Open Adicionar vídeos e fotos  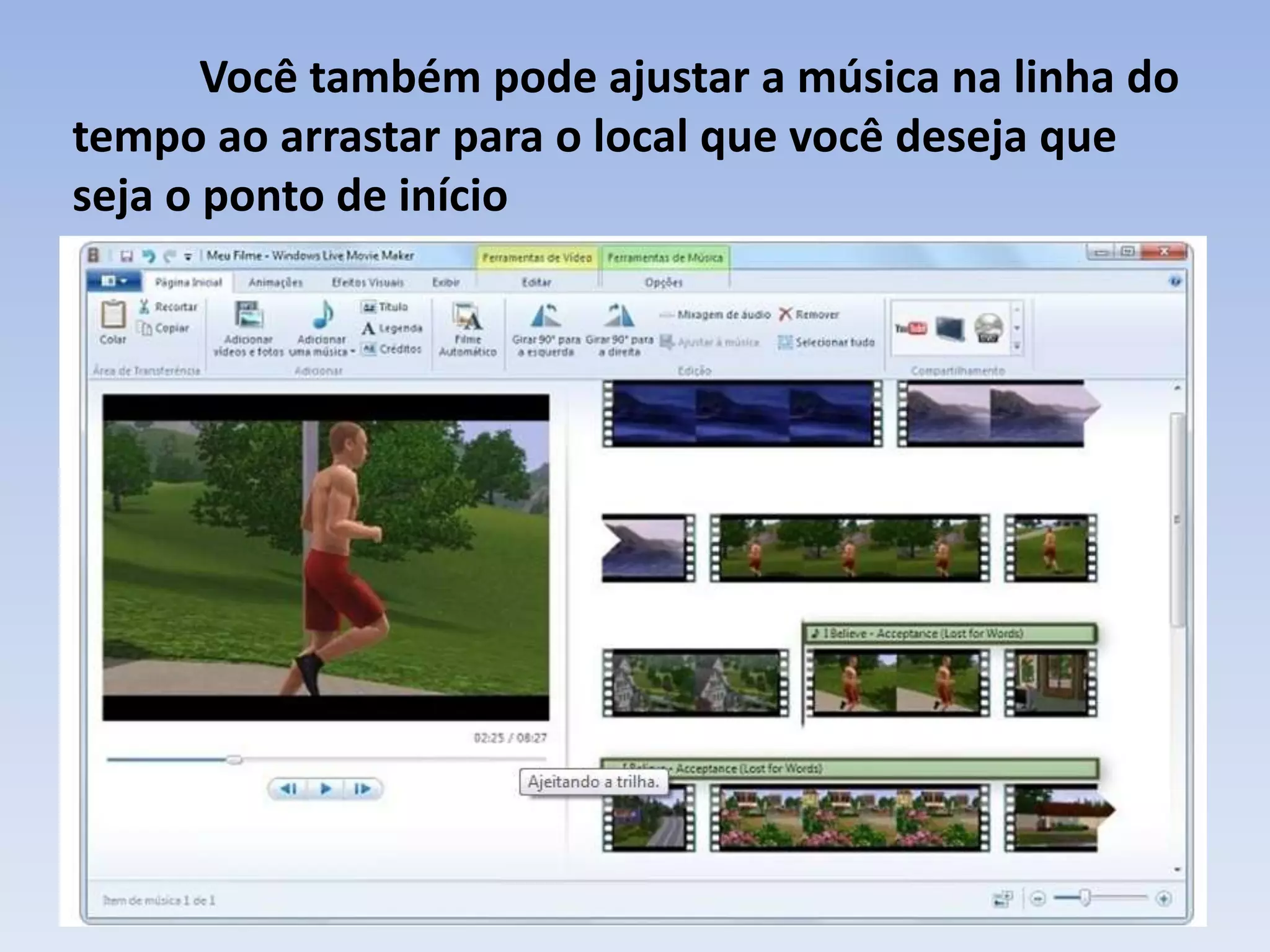coord(248,328)
